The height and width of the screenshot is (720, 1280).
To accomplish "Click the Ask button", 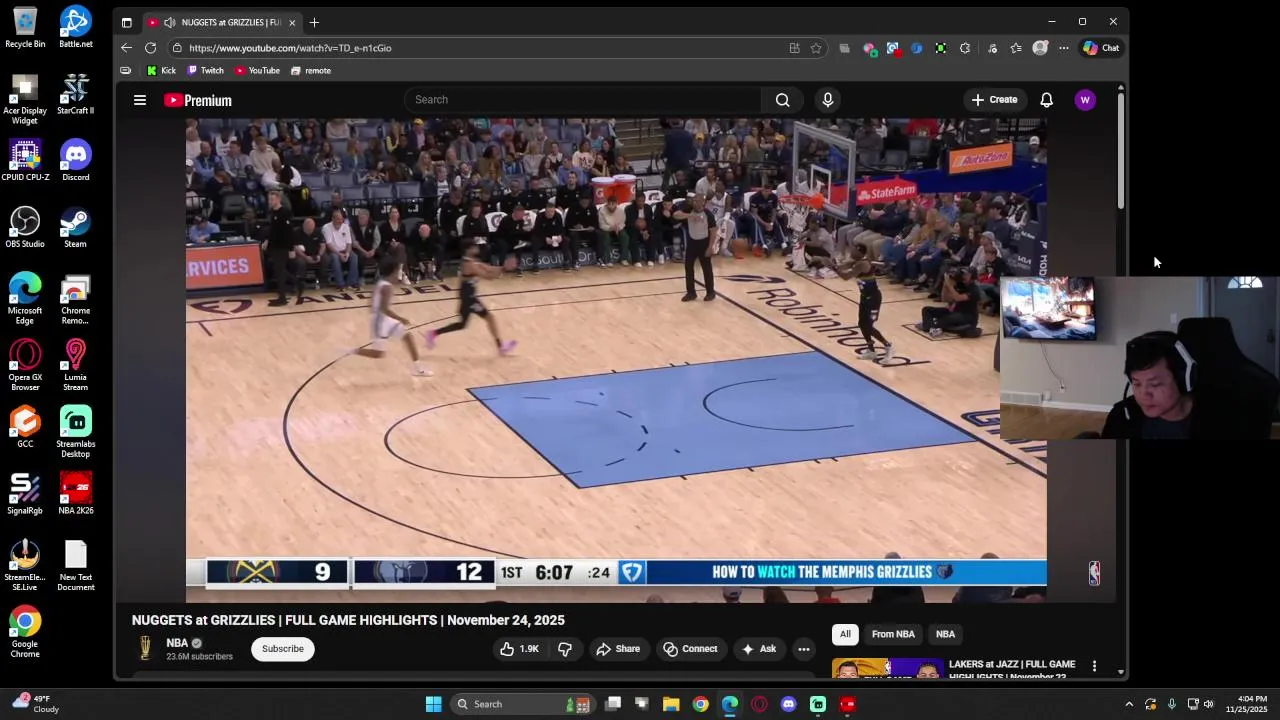I will 758,649.
